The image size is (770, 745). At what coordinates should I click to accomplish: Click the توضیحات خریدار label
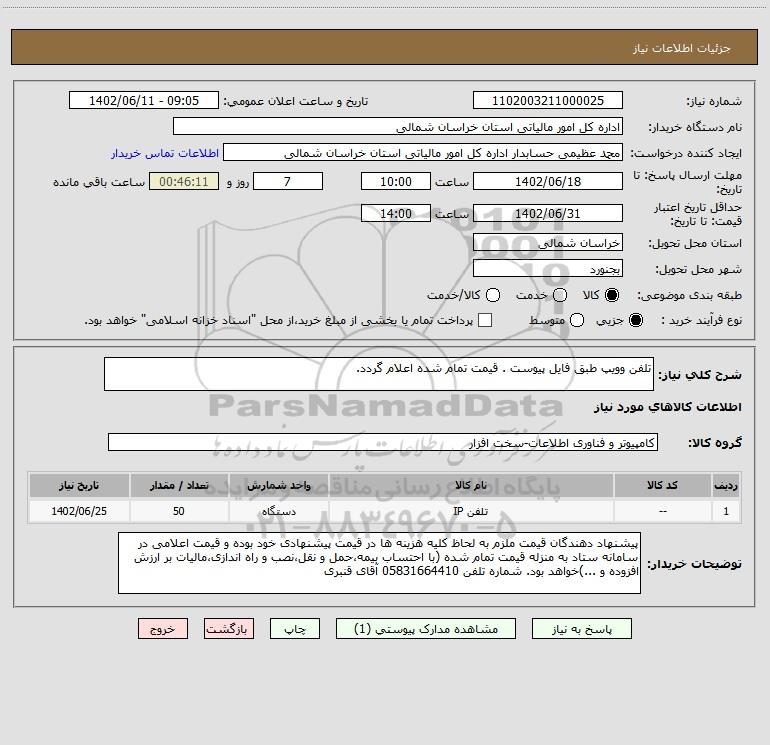[695, 564]
